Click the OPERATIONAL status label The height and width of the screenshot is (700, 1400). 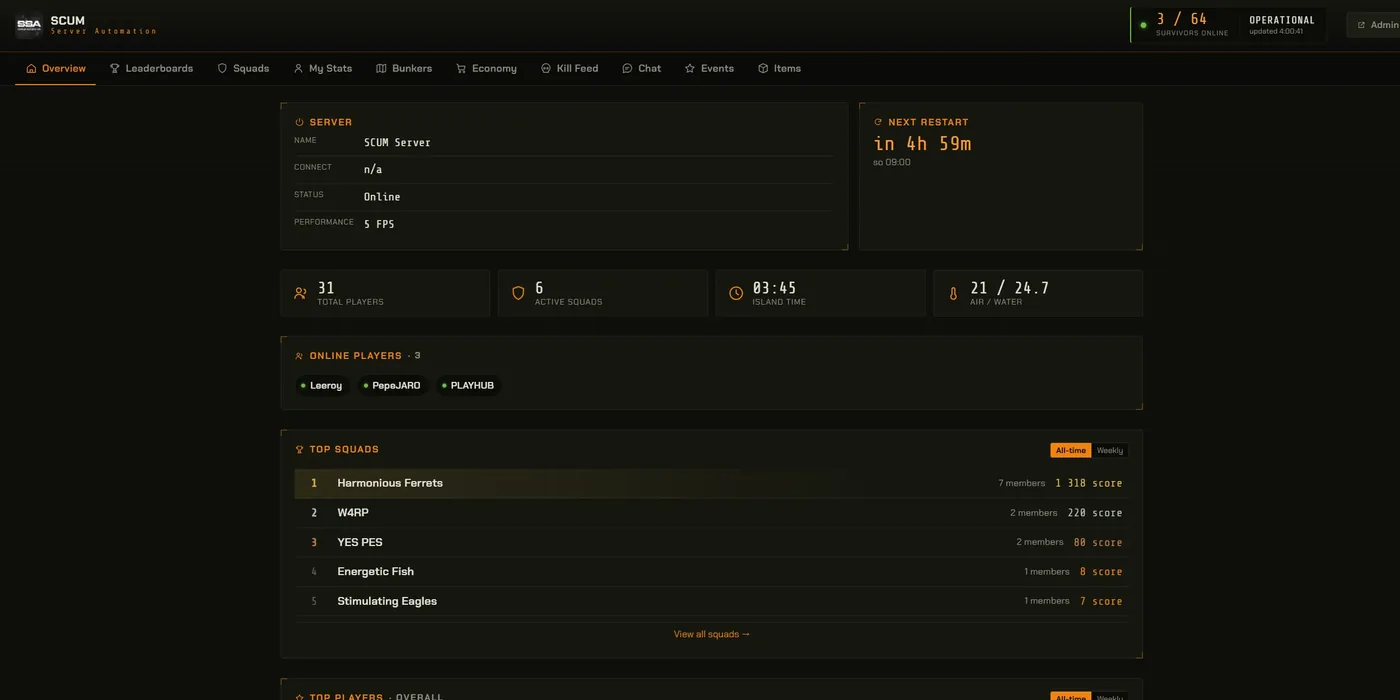1281,20
